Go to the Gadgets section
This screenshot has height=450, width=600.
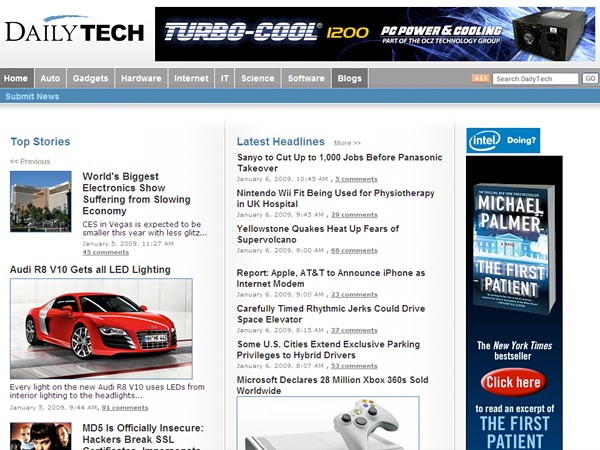[90, 78]
